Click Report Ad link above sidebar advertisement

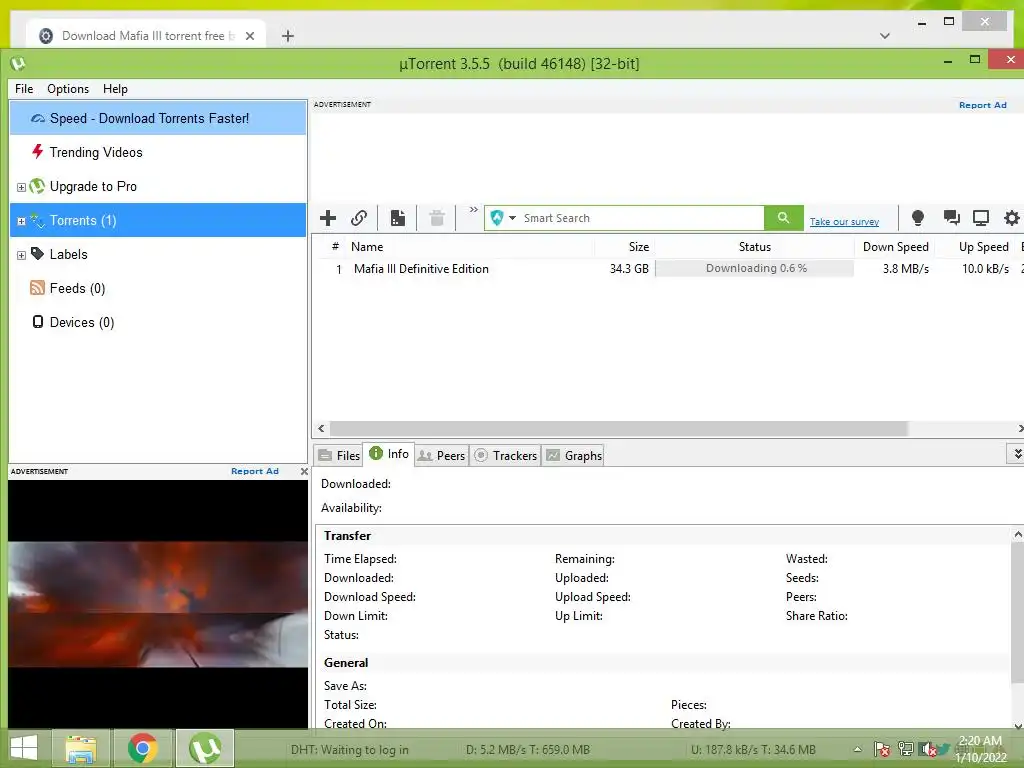coord(255,471)
